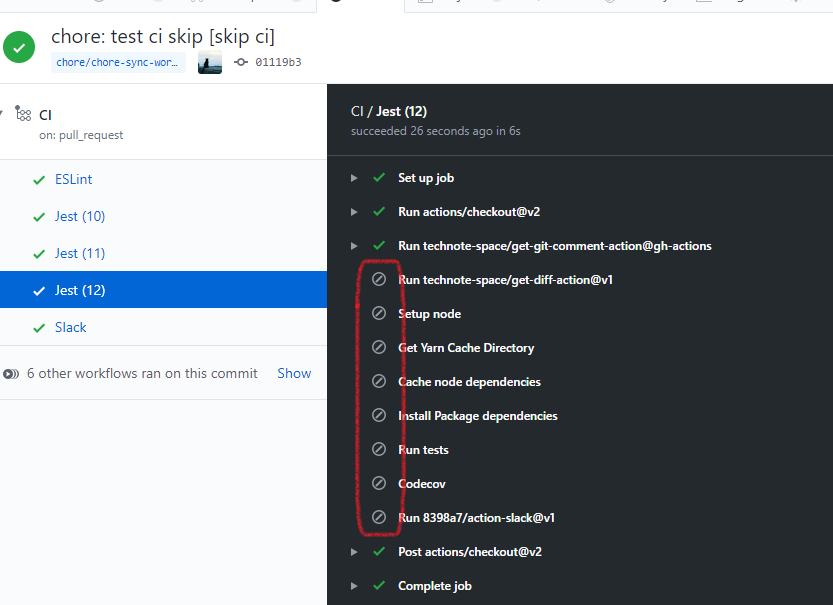Open commit hash 01119b3

tap(278, 62)
